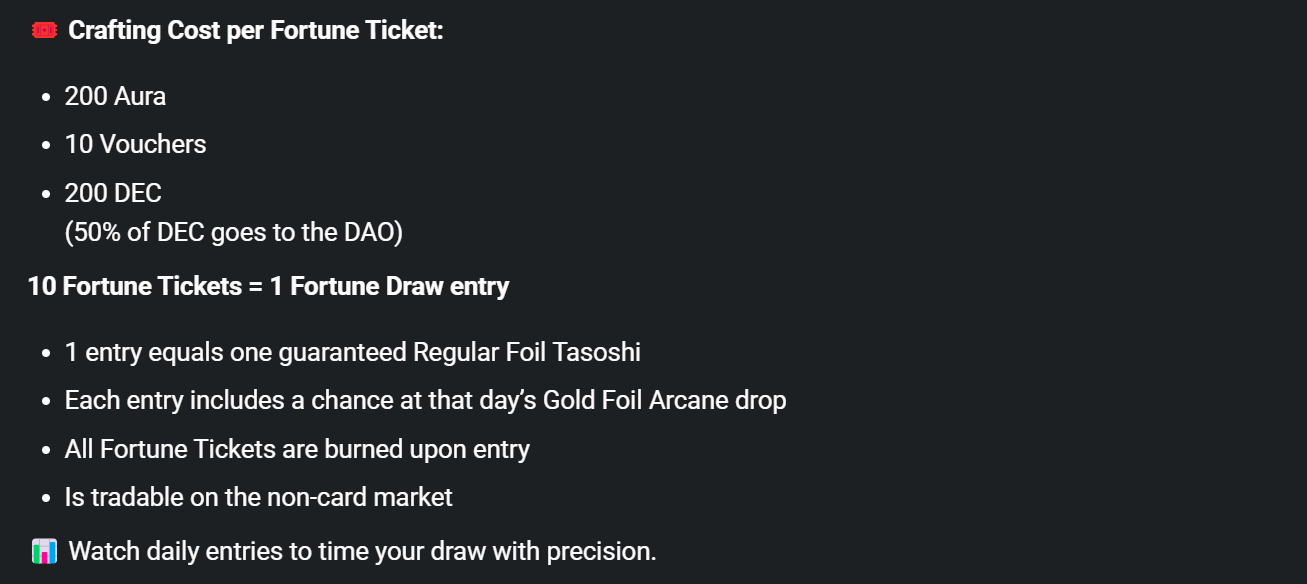Click the 50% of DEC goes to DAO note
This screenshot has width=1307, height=584.
click(234, 232)
